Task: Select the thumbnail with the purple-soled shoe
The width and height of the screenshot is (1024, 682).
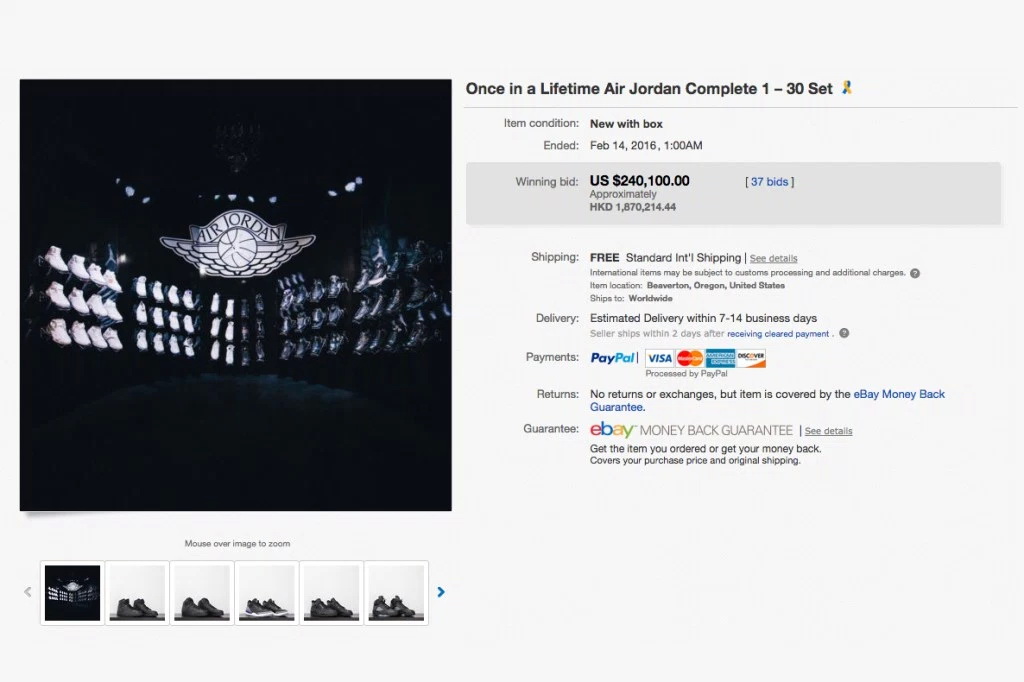Action: point(266,593)
